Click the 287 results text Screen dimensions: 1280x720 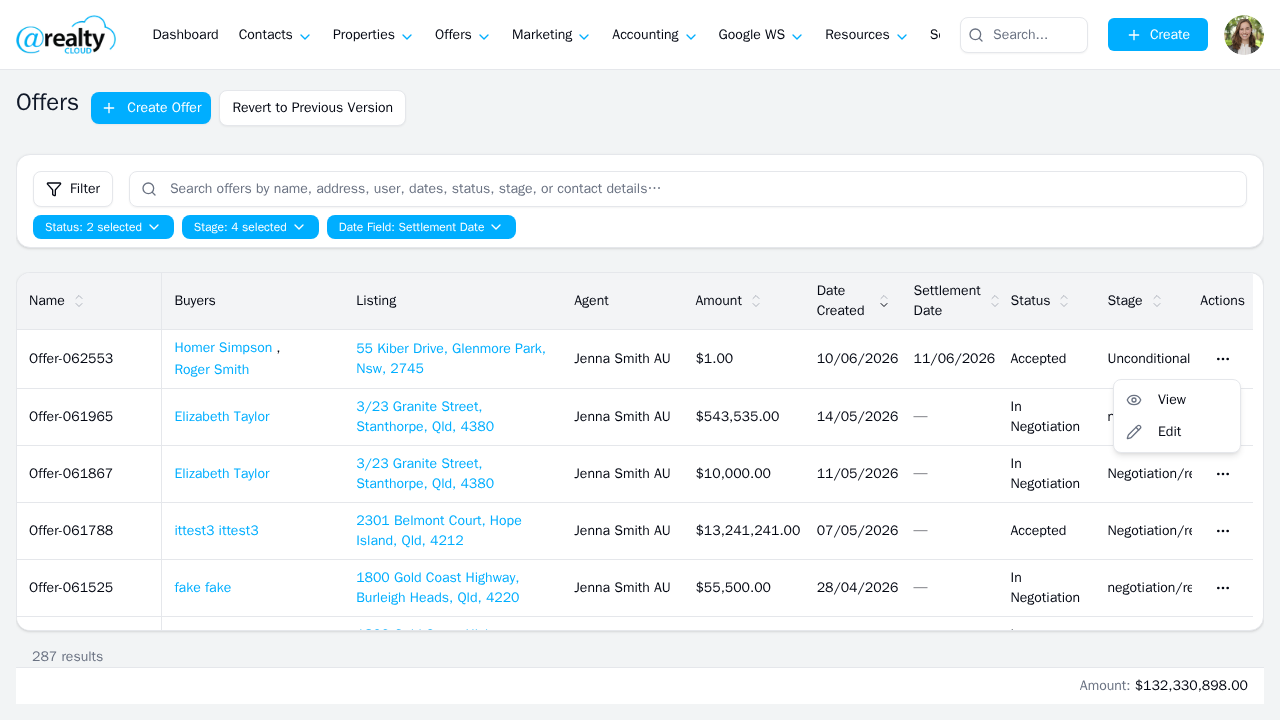[67, 657]
